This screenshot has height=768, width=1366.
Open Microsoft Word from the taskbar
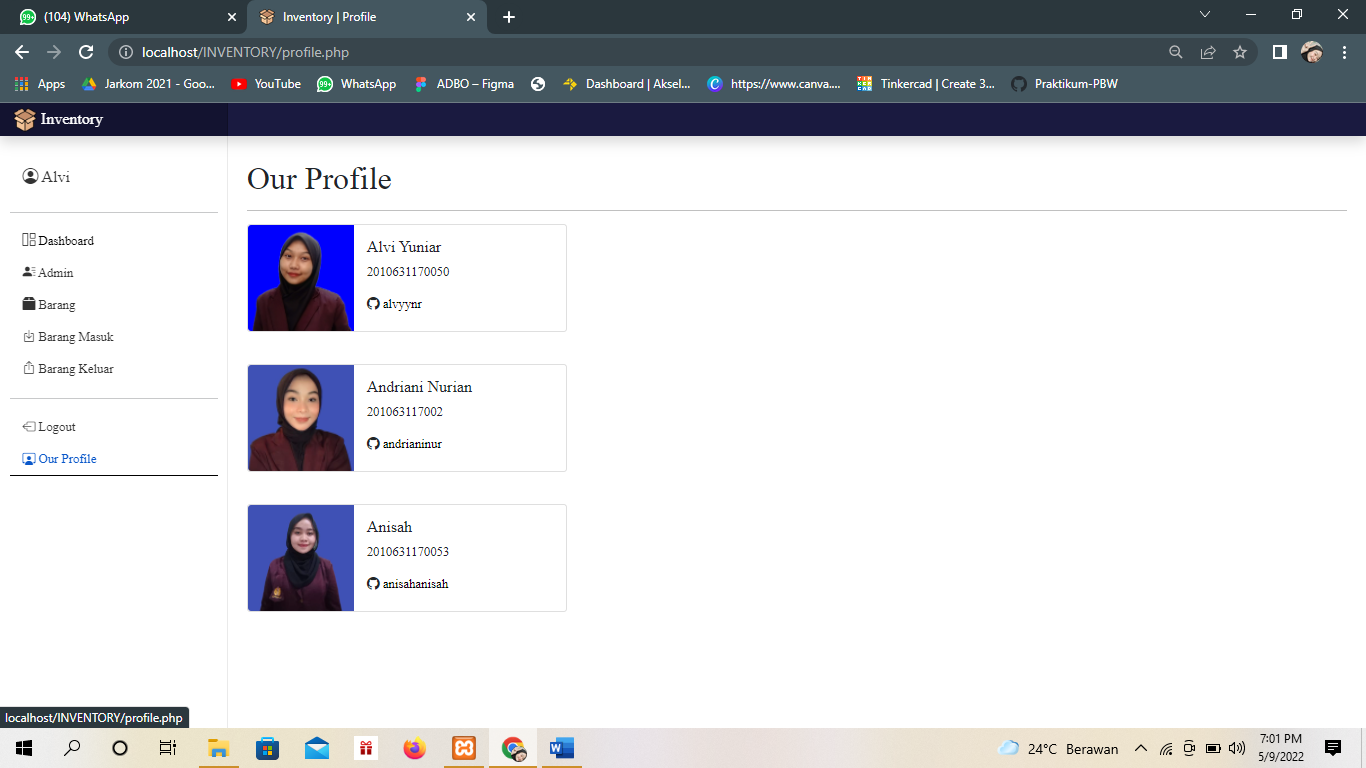pos(560,747)
